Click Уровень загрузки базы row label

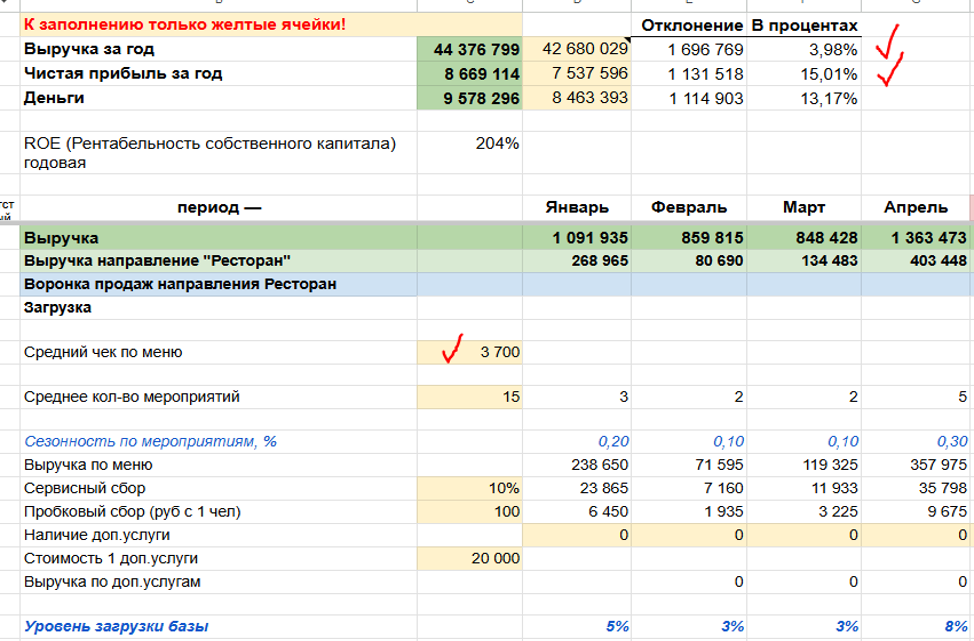click(117, 627)
